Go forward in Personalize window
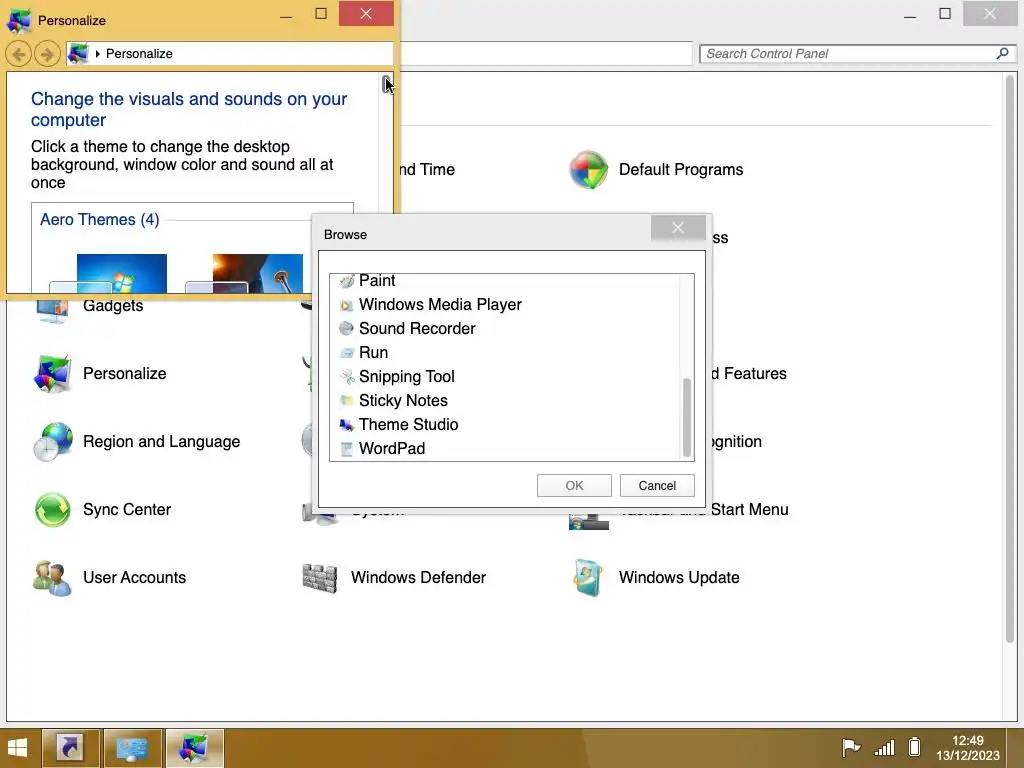 [47, 54]
